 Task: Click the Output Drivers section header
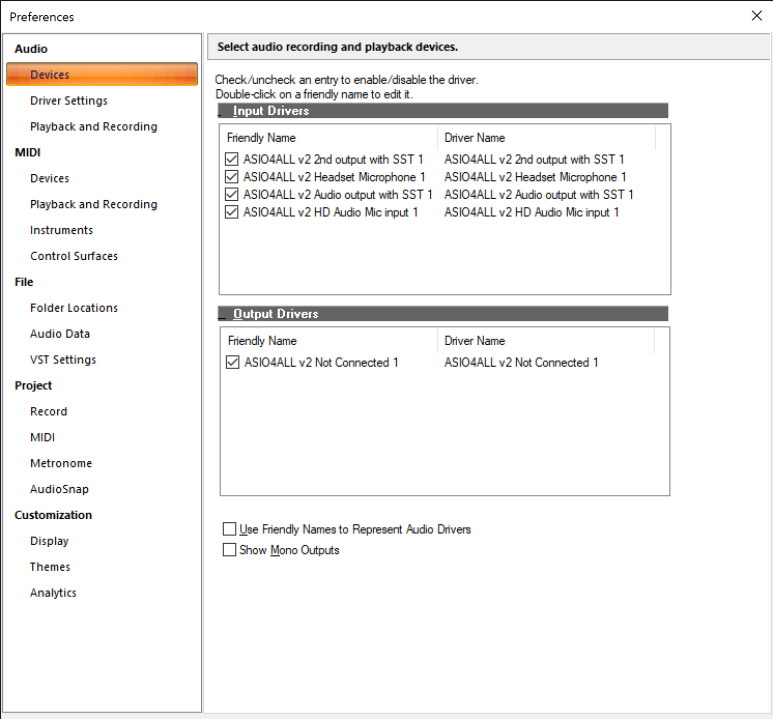point(443,314)
